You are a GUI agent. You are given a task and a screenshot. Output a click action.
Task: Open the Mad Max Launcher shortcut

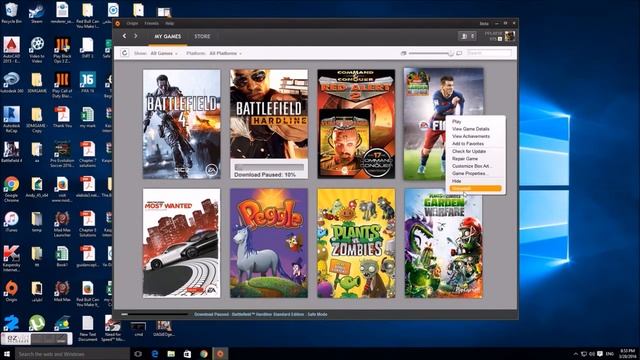click(x=62, y=224)
